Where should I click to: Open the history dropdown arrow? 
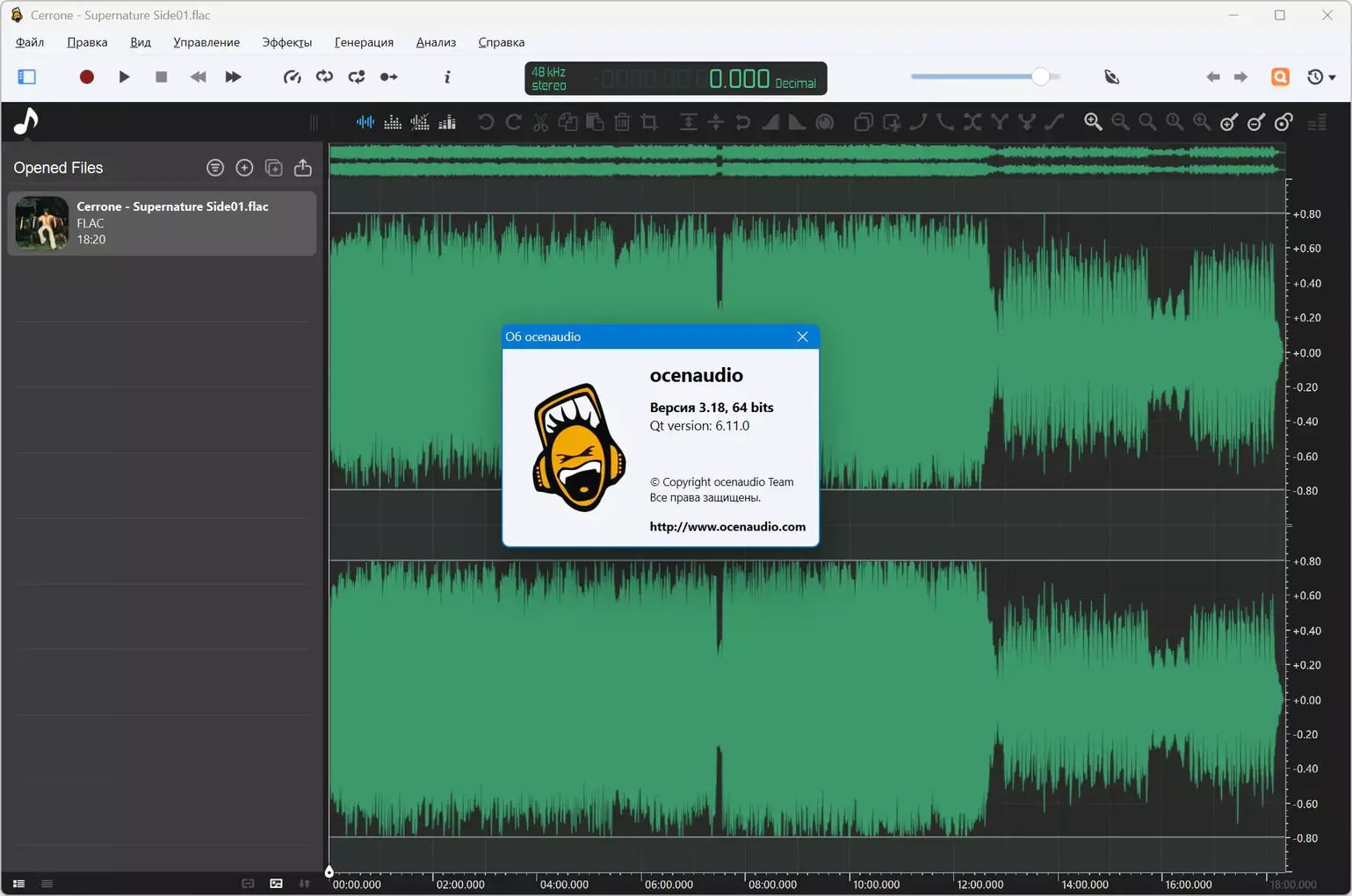pyautogui.click(x=1332, y=78)
